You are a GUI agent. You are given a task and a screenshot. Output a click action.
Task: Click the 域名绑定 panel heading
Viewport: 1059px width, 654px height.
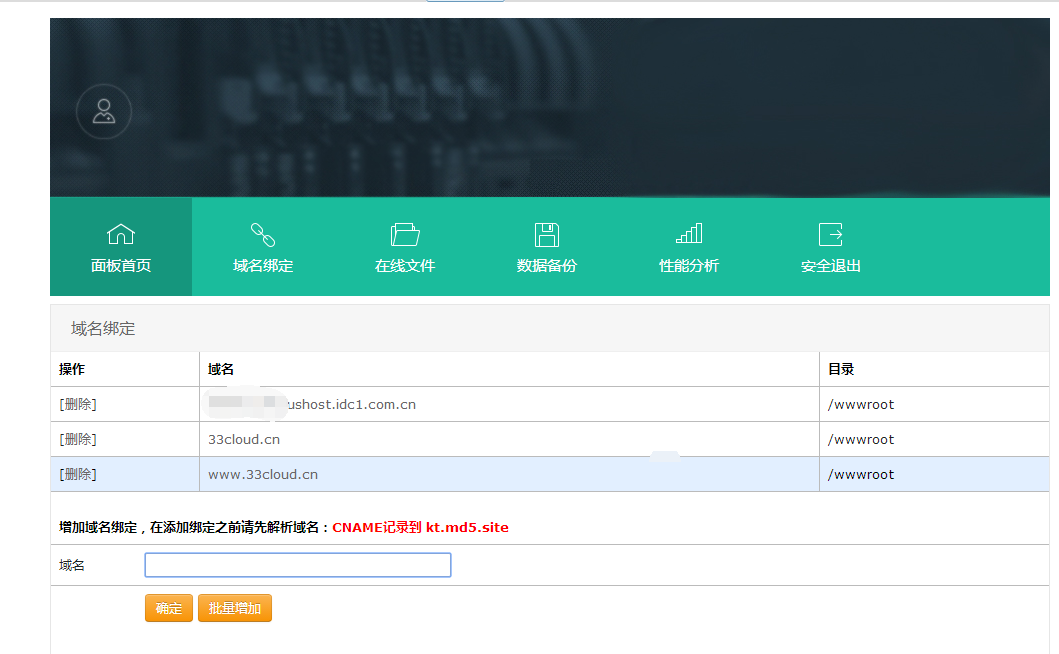(103, 328)
